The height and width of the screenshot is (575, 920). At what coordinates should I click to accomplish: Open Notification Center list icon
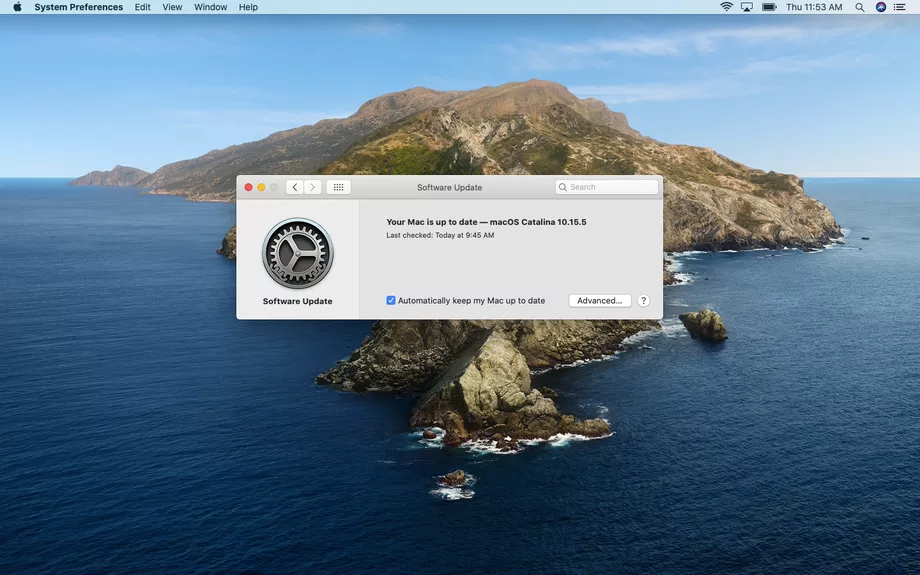tap(903, 7)
